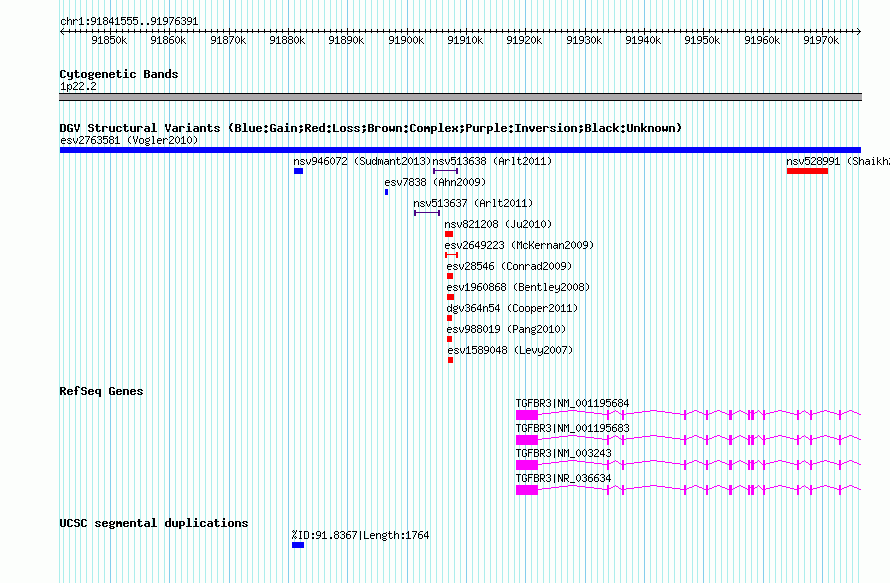Image resolution: width=890 pixels, height=583 pixels.
Task: Click the 91970k ruler tick label
Action: tap(821, 40)
